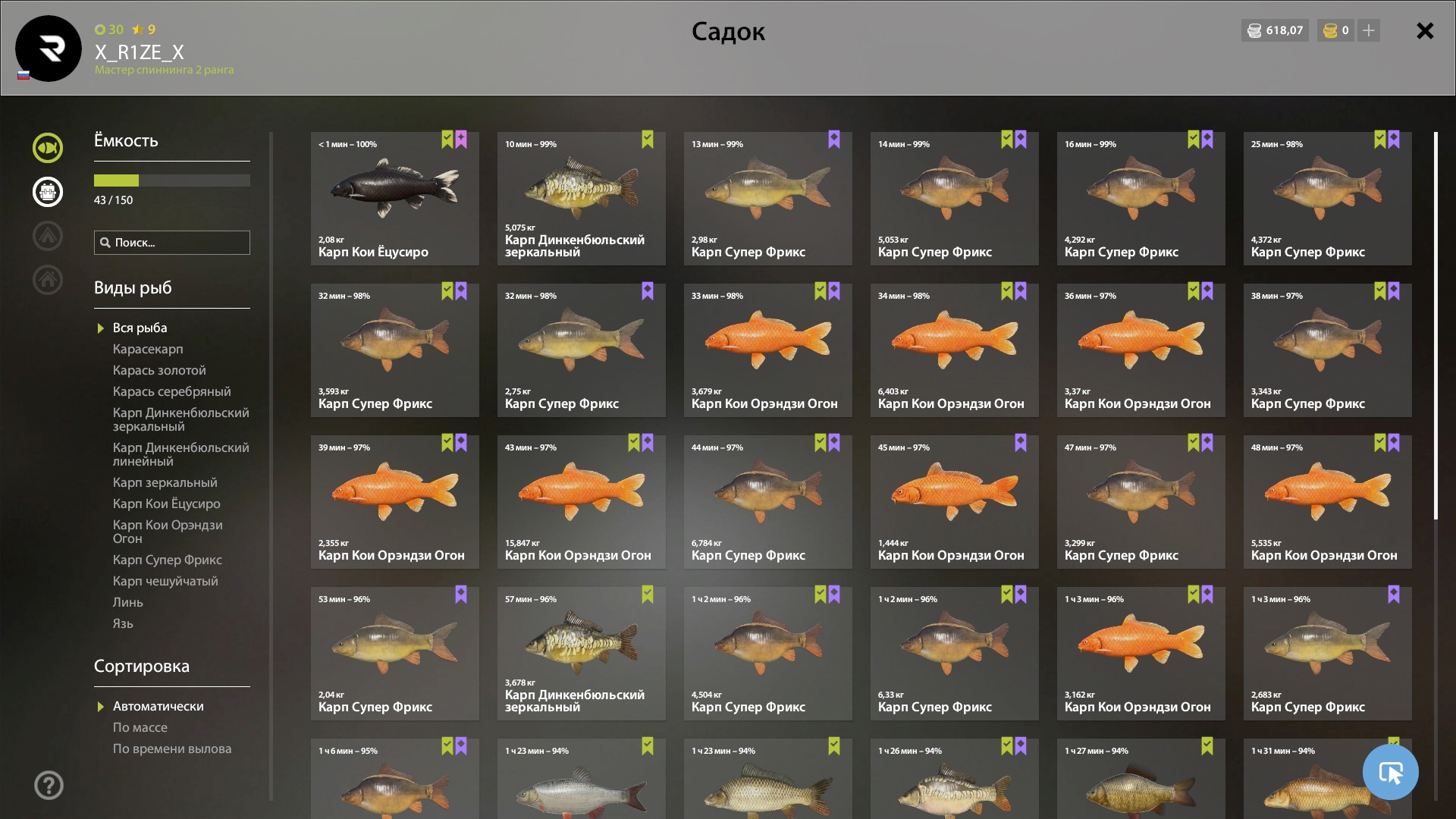Toggle purple bookmark on 2,98 кг Карп Супер Фрикс
Screen dimensions: 1456x819
coord(834,140)
